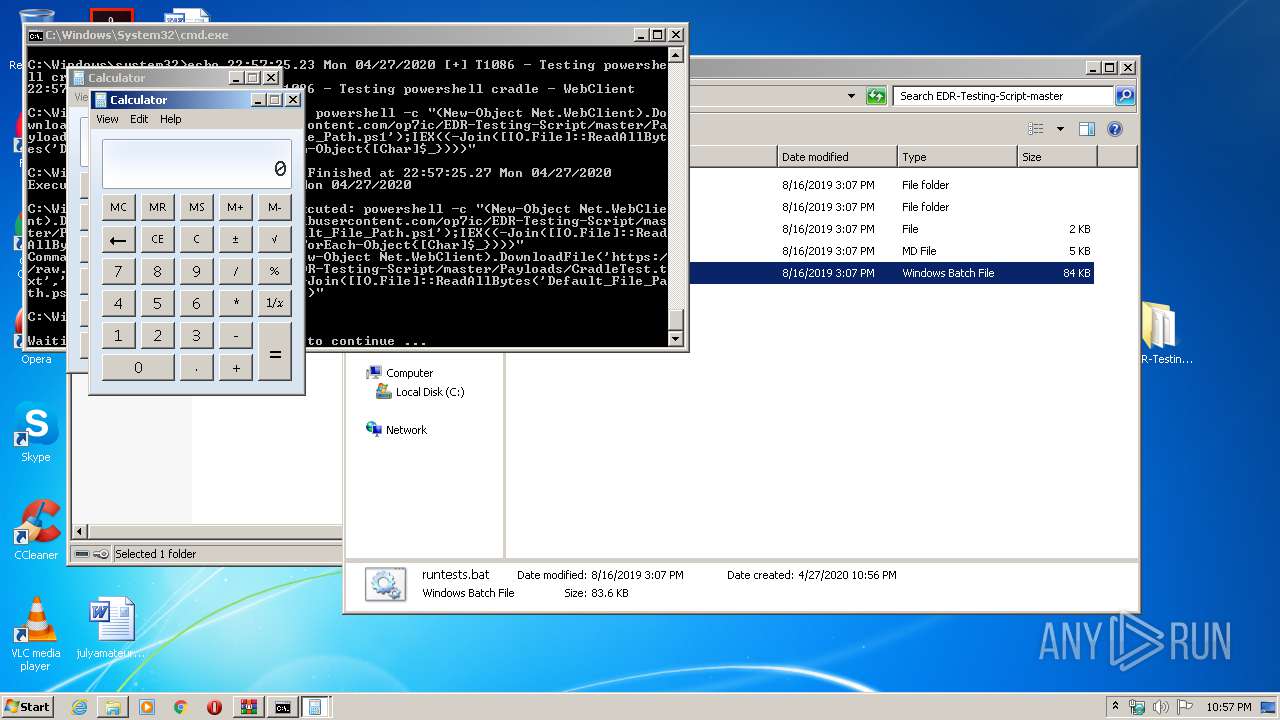
Task: Click digit 0 on the Calculator
Action: point(138,367)
